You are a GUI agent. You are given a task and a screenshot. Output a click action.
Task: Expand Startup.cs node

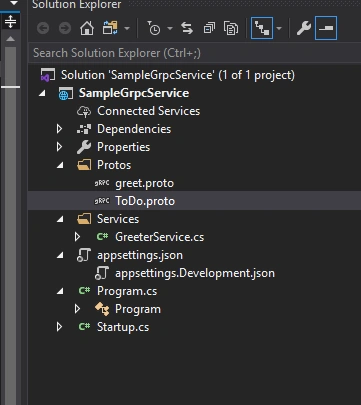click(x=59, y=327)
